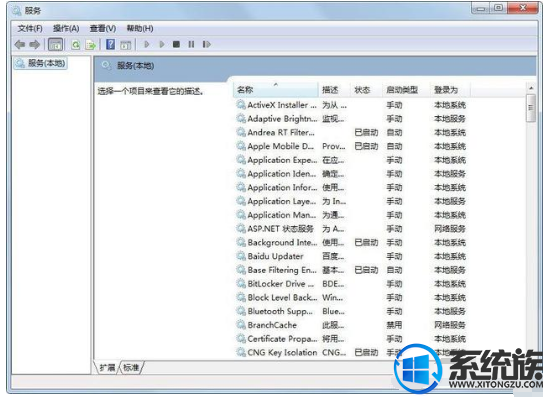Open the 查看(V) menu
Screen dimensions: 543x397
(103, 28)
